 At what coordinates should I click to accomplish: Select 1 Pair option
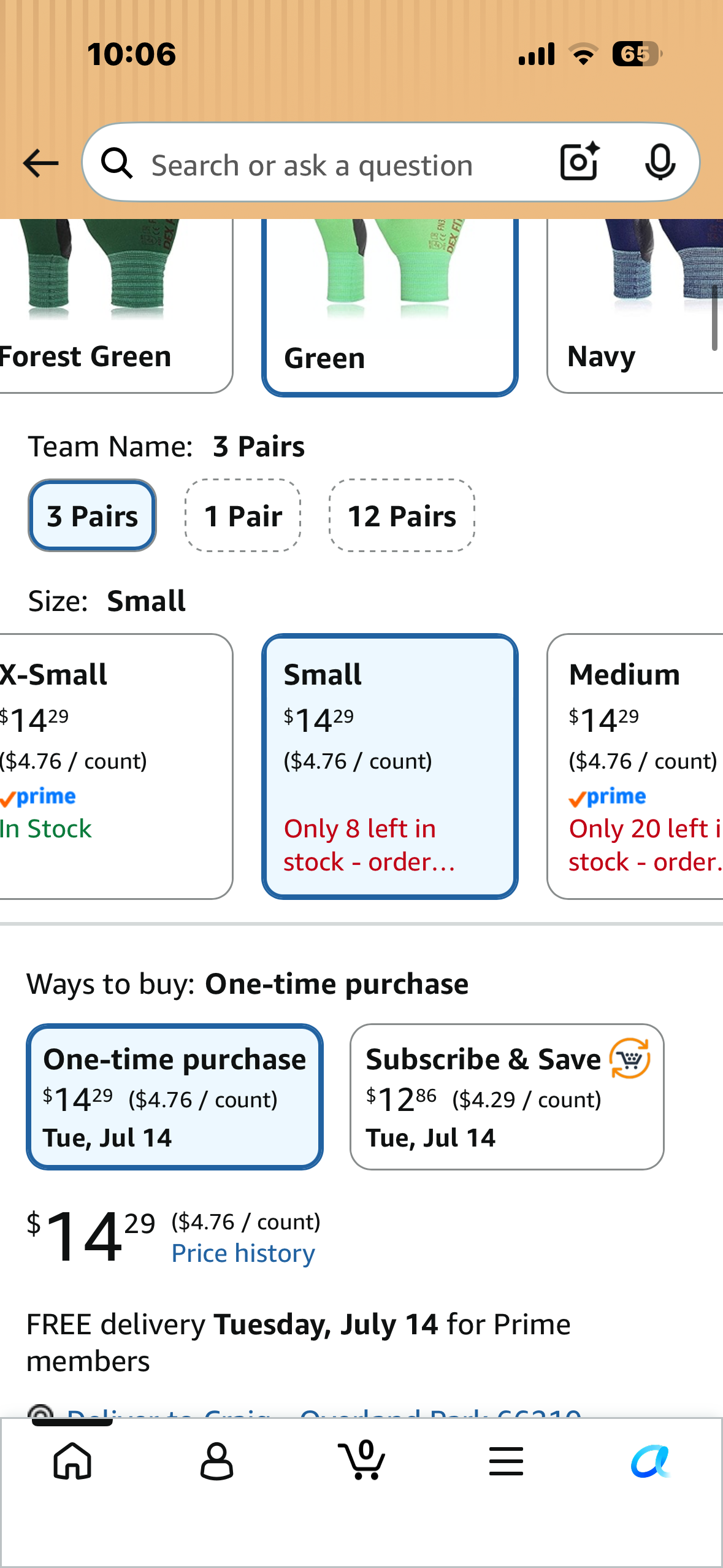coord(243,515)
